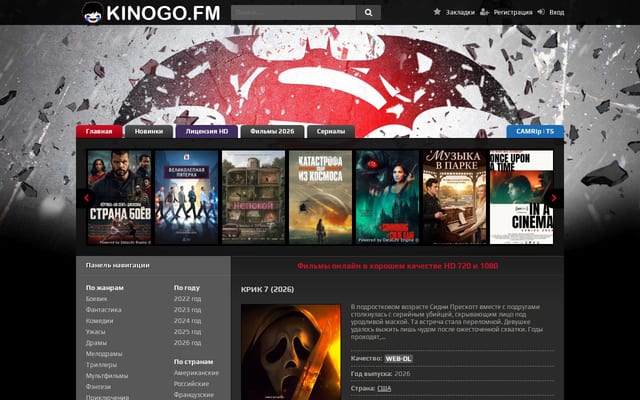The image size is (640, 400).
Task: Click the Мелодрамы genre link
Action: 104,354
